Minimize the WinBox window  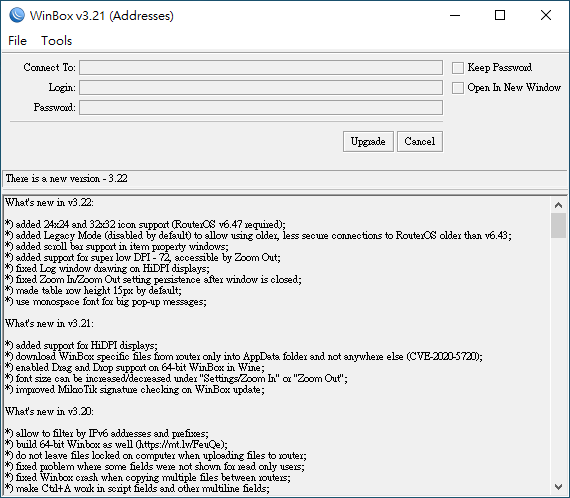point(455,15)
